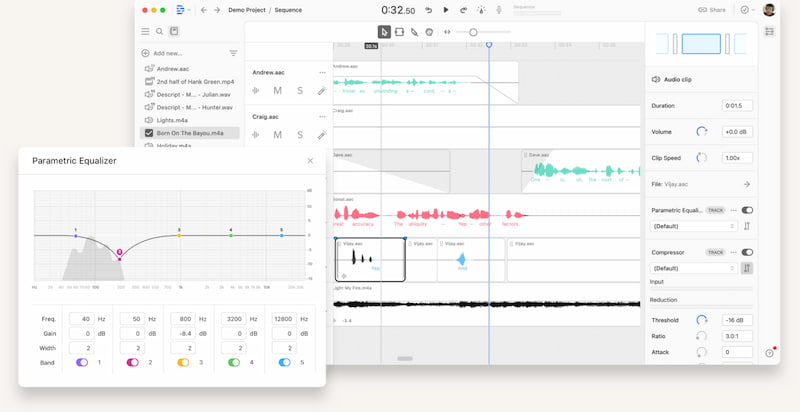The width and height of the screenshot is (800, 412).
Task: Disable the Parametric Equalizer effect toggle
Action: point(747,210)
